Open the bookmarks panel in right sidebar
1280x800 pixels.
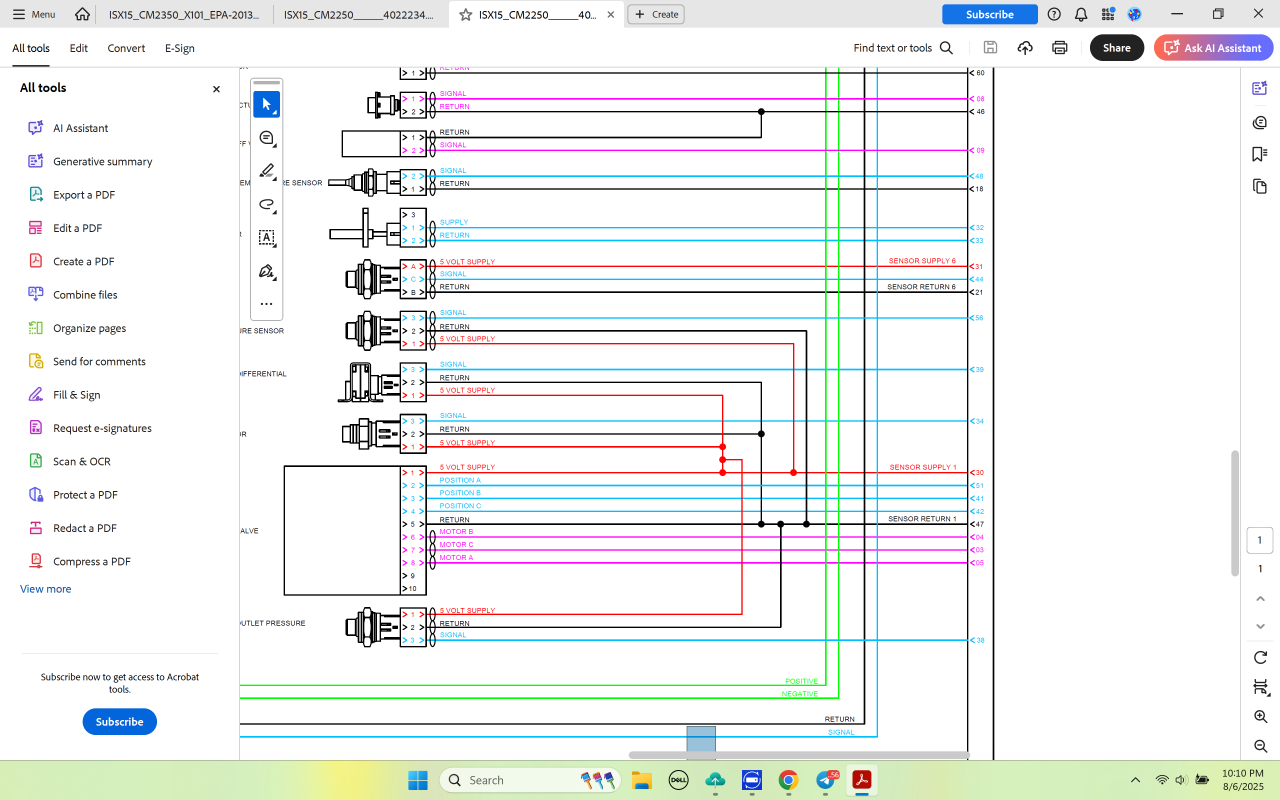(1260, 154)
